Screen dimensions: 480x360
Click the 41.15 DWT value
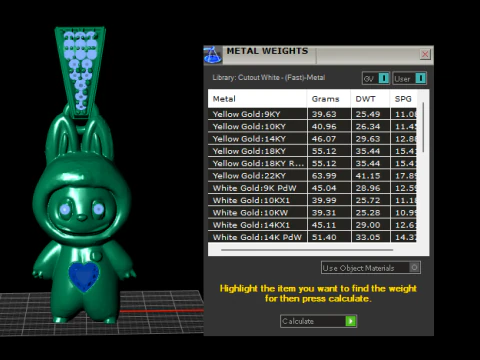tap(368, 176)
